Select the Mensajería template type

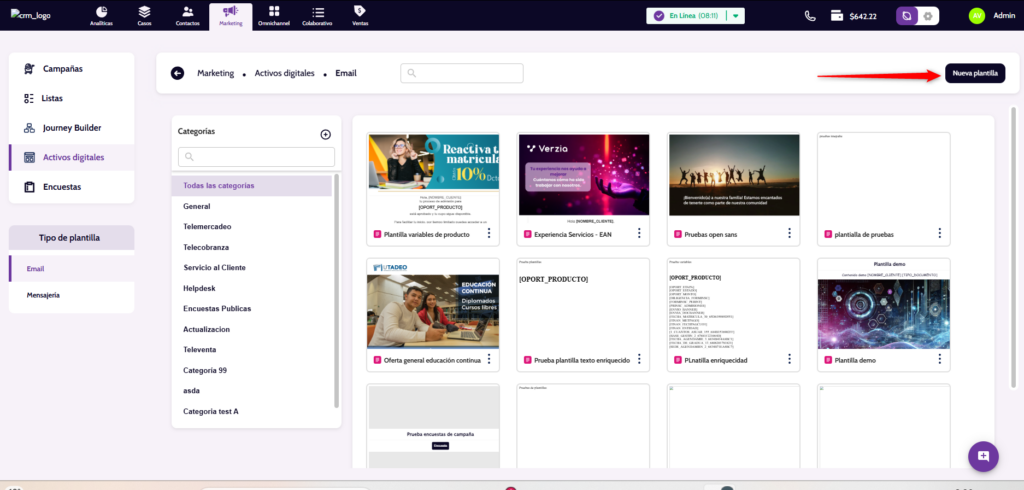tap(42, 296)
